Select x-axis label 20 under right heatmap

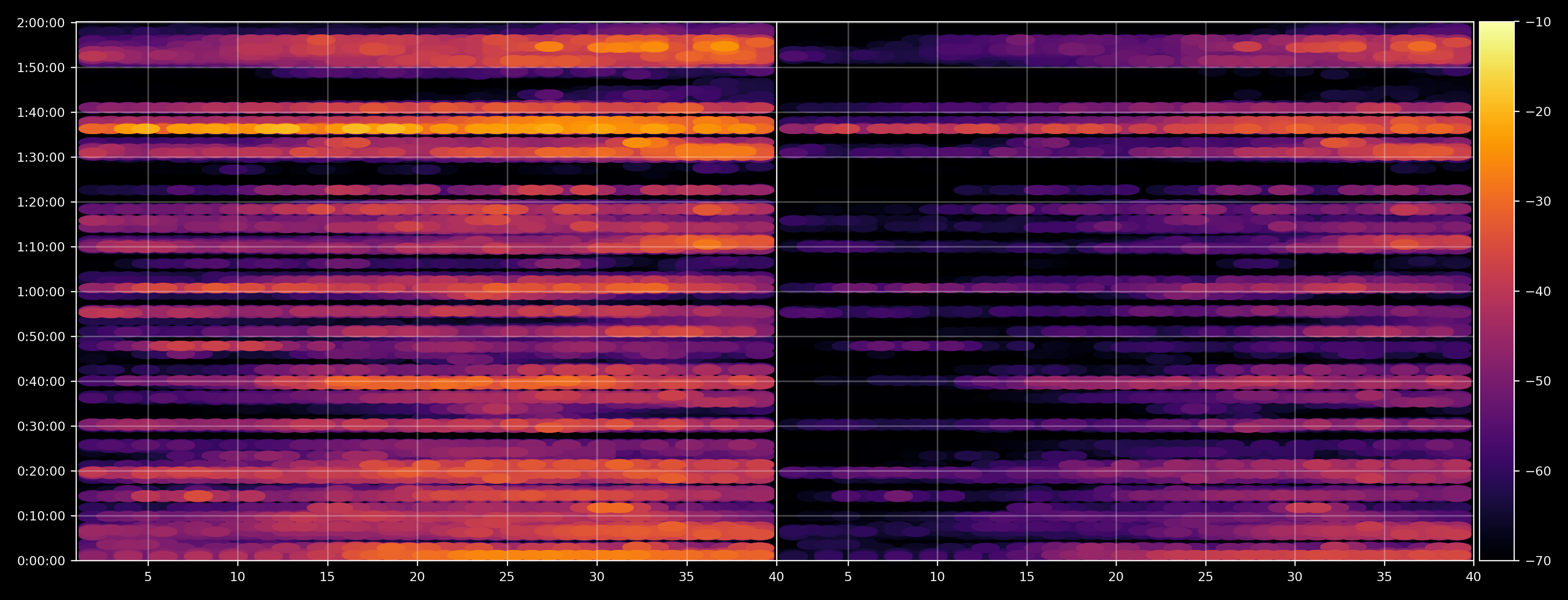click(x=1116, y=577)
